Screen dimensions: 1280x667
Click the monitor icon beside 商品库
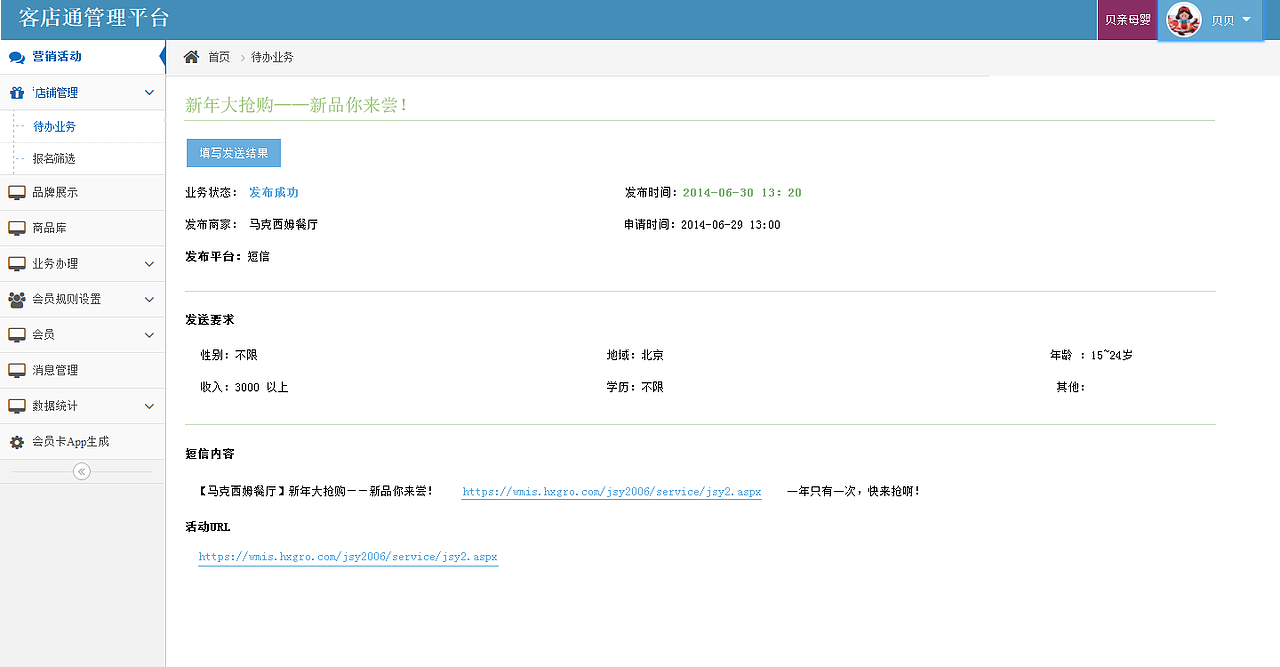point(16,229)
